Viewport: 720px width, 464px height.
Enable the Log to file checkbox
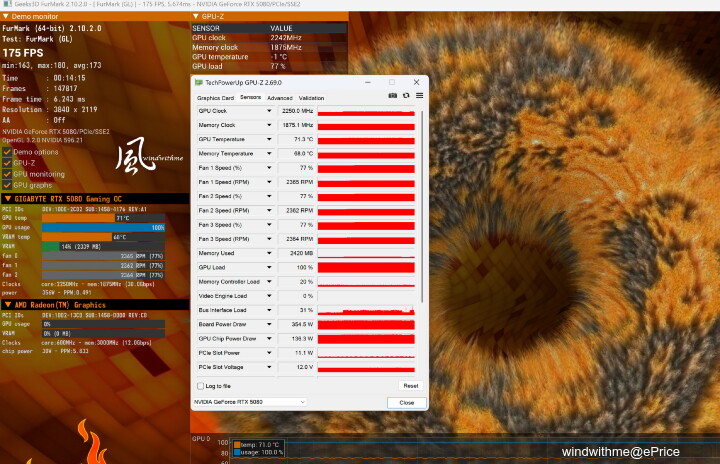pyautogui.click(x=201, y=386)
